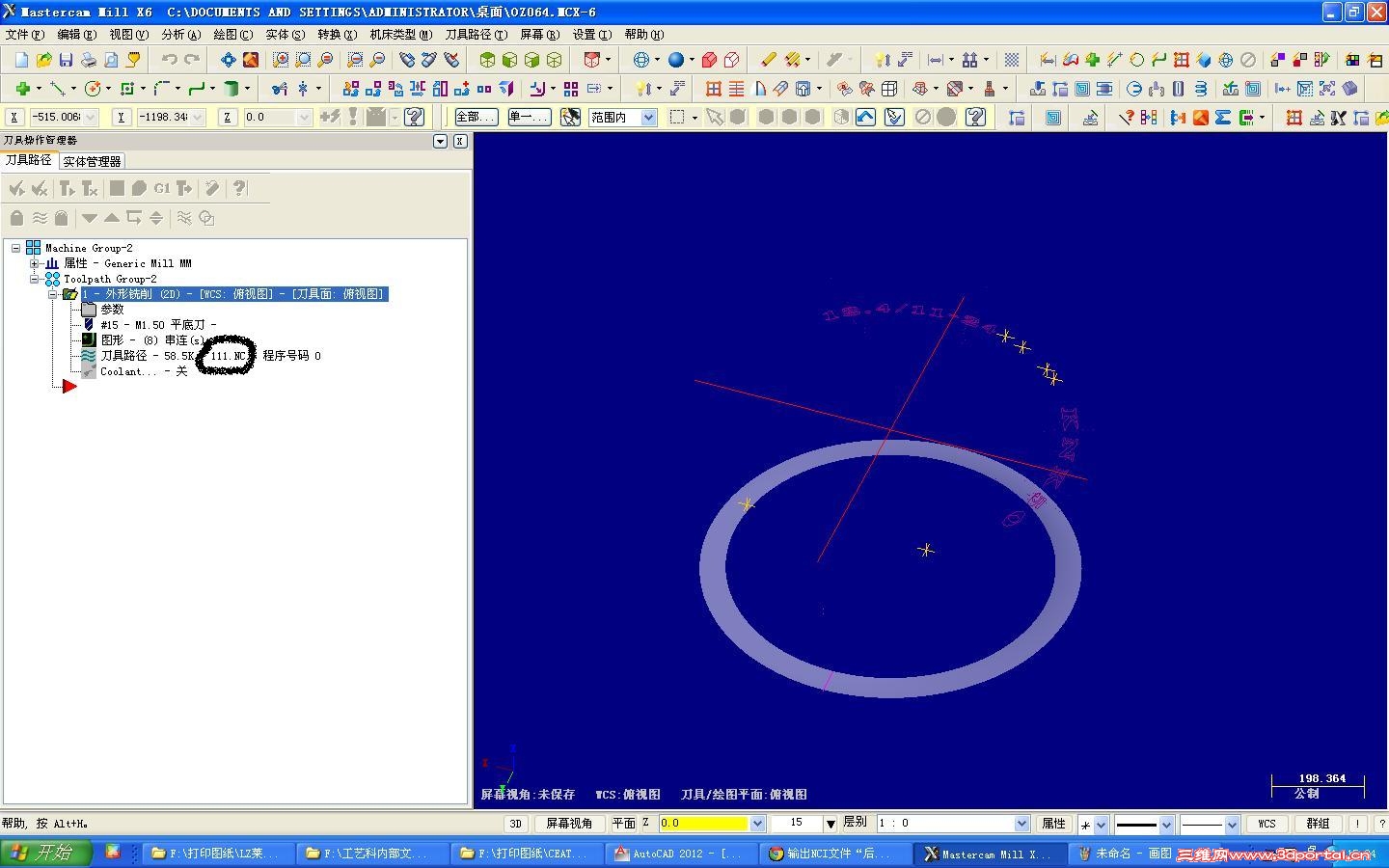Open the 文件 menu

[x=24, y=35]
